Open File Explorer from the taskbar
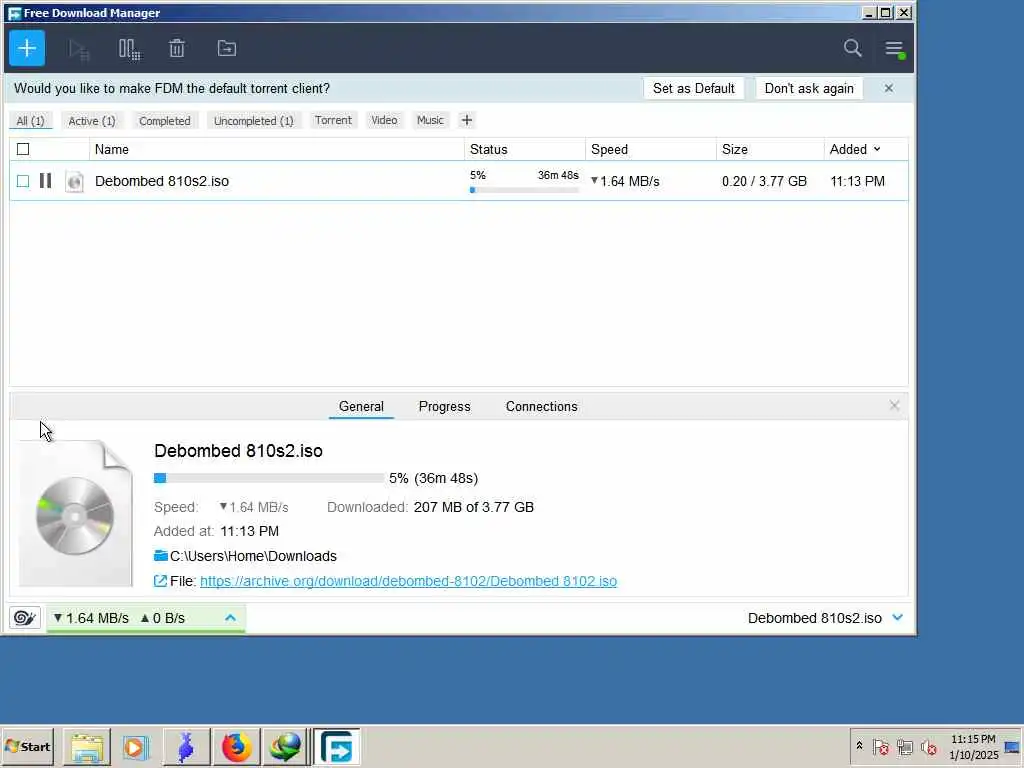 87,746
